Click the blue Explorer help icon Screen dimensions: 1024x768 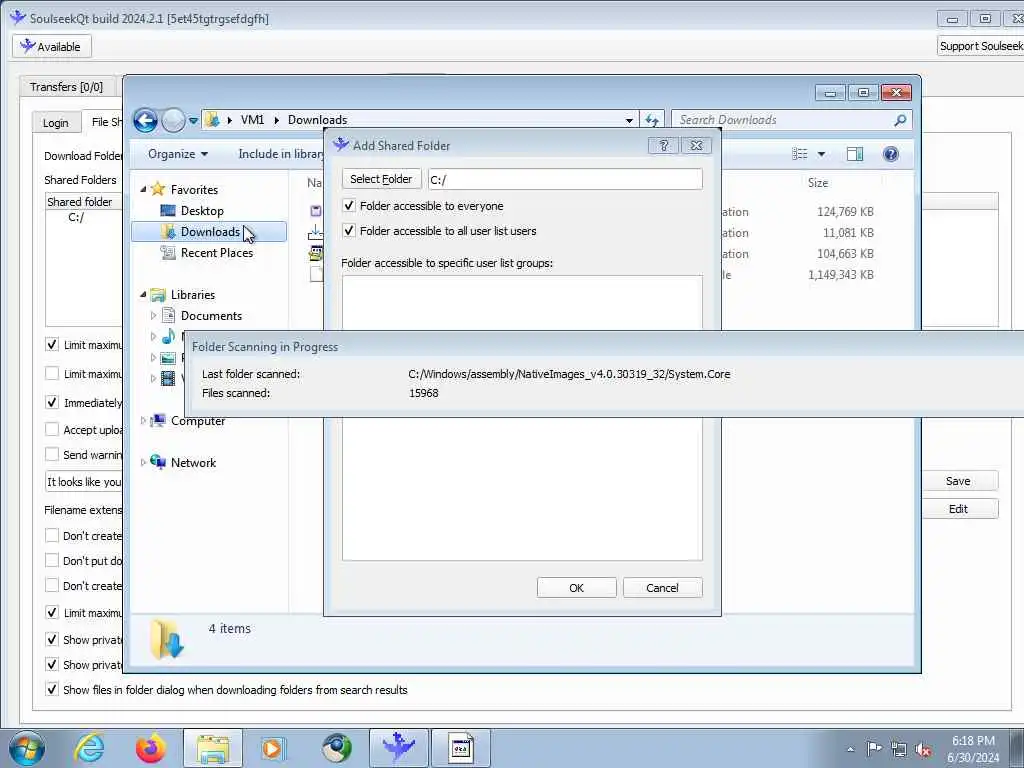pyautogui.click(x=890, y=154)
